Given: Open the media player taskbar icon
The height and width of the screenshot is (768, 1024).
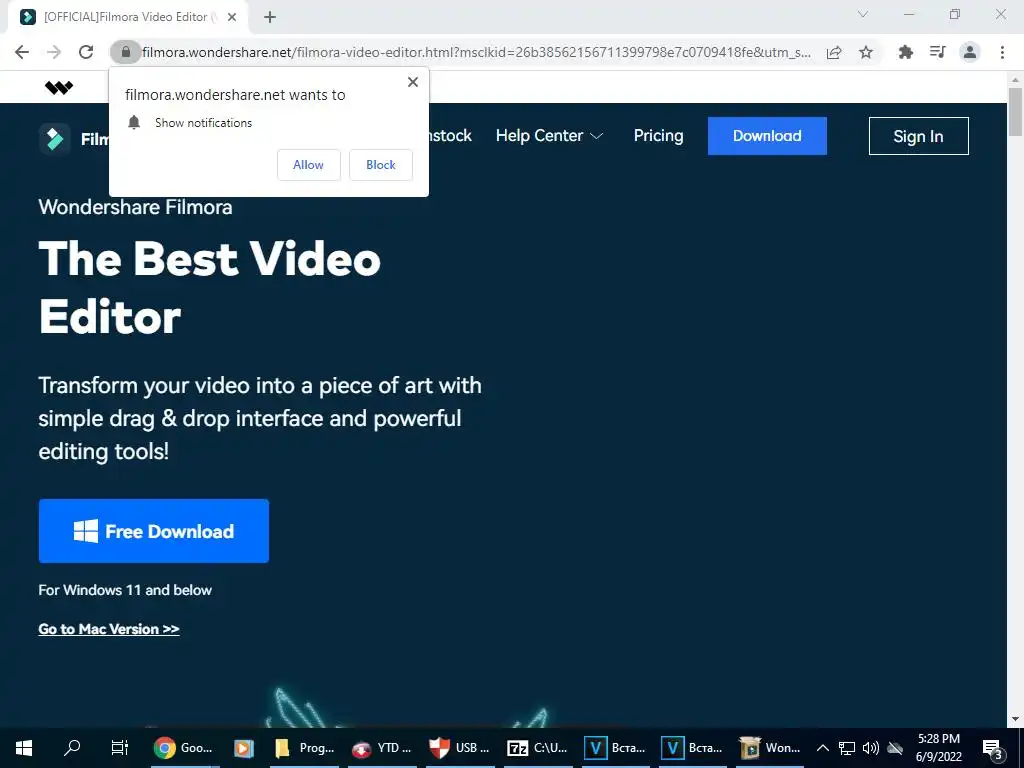Looking at the screenshot, I should (x=244, y=748).
